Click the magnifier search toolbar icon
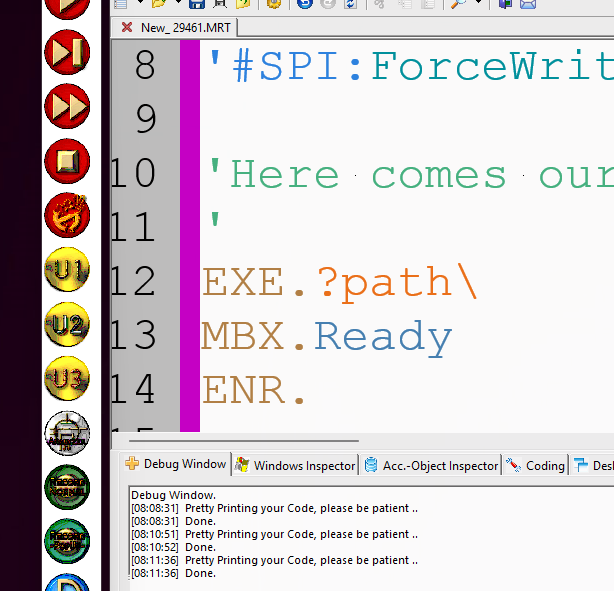Viewport: 614px width, 591px height. [x=458, y=4]
